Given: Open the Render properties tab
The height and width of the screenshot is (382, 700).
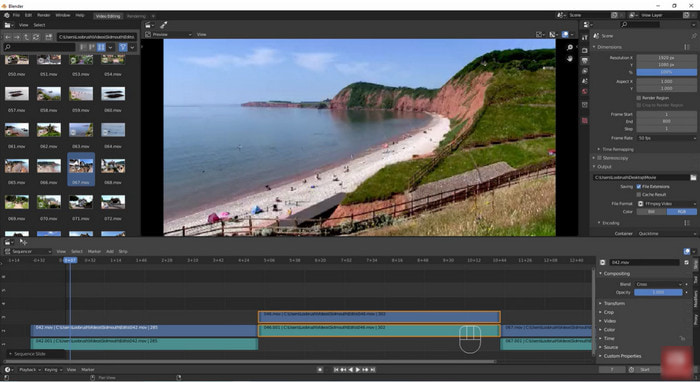Looking at the screenshot, I should pos(585,50).
